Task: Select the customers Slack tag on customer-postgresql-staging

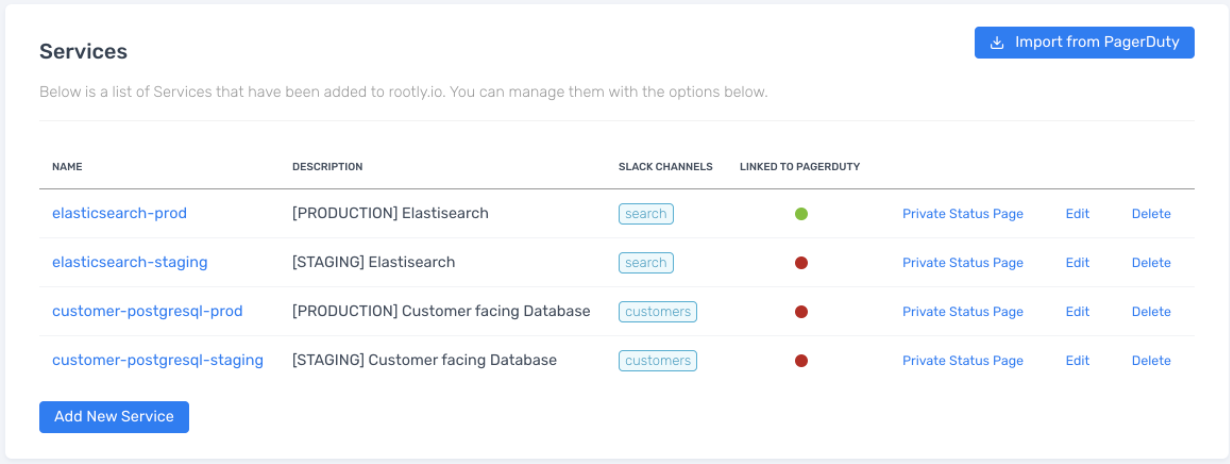Action: [658, 360]
